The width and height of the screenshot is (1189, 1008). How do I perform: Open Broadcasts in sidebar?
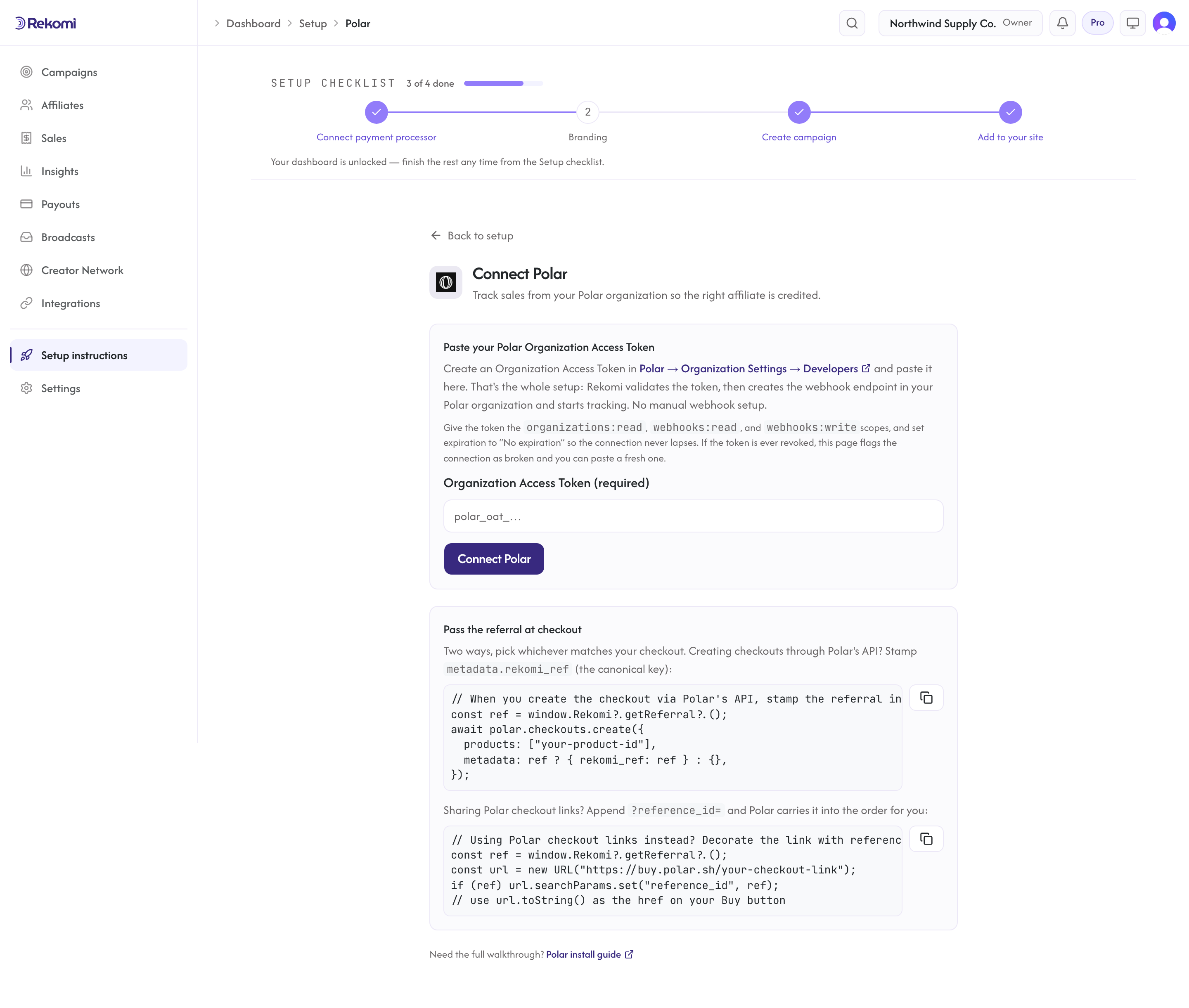click(98, 237)
